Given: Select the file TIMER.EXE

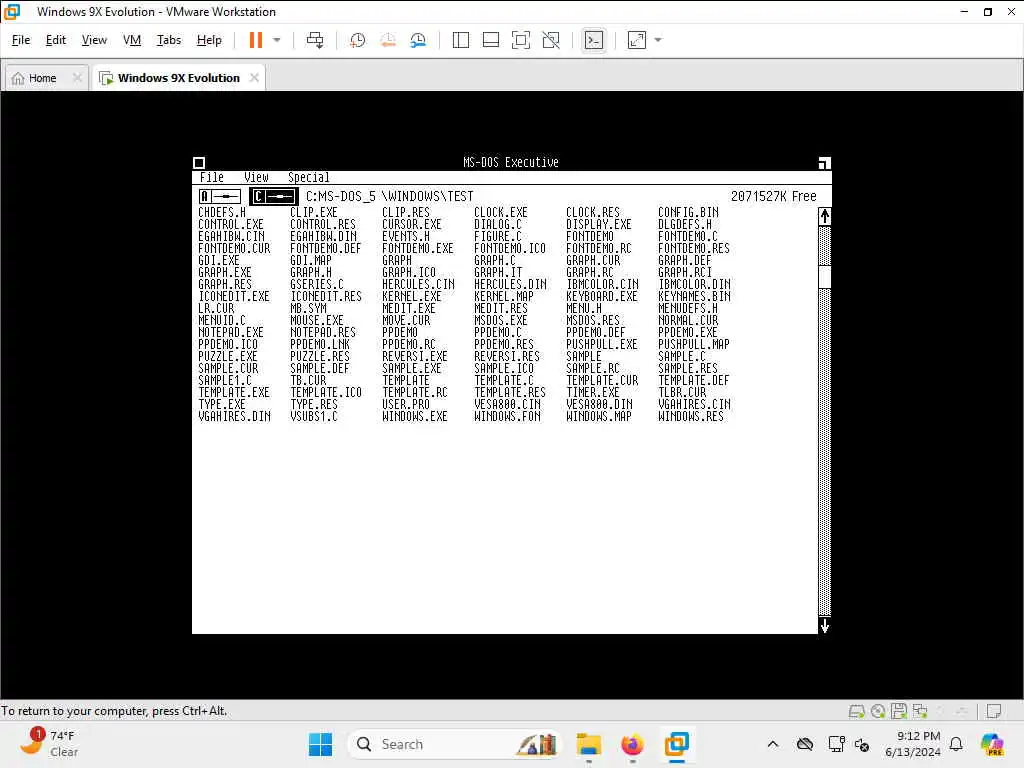Looking at the screenshot, I should (x=593, y=392).
